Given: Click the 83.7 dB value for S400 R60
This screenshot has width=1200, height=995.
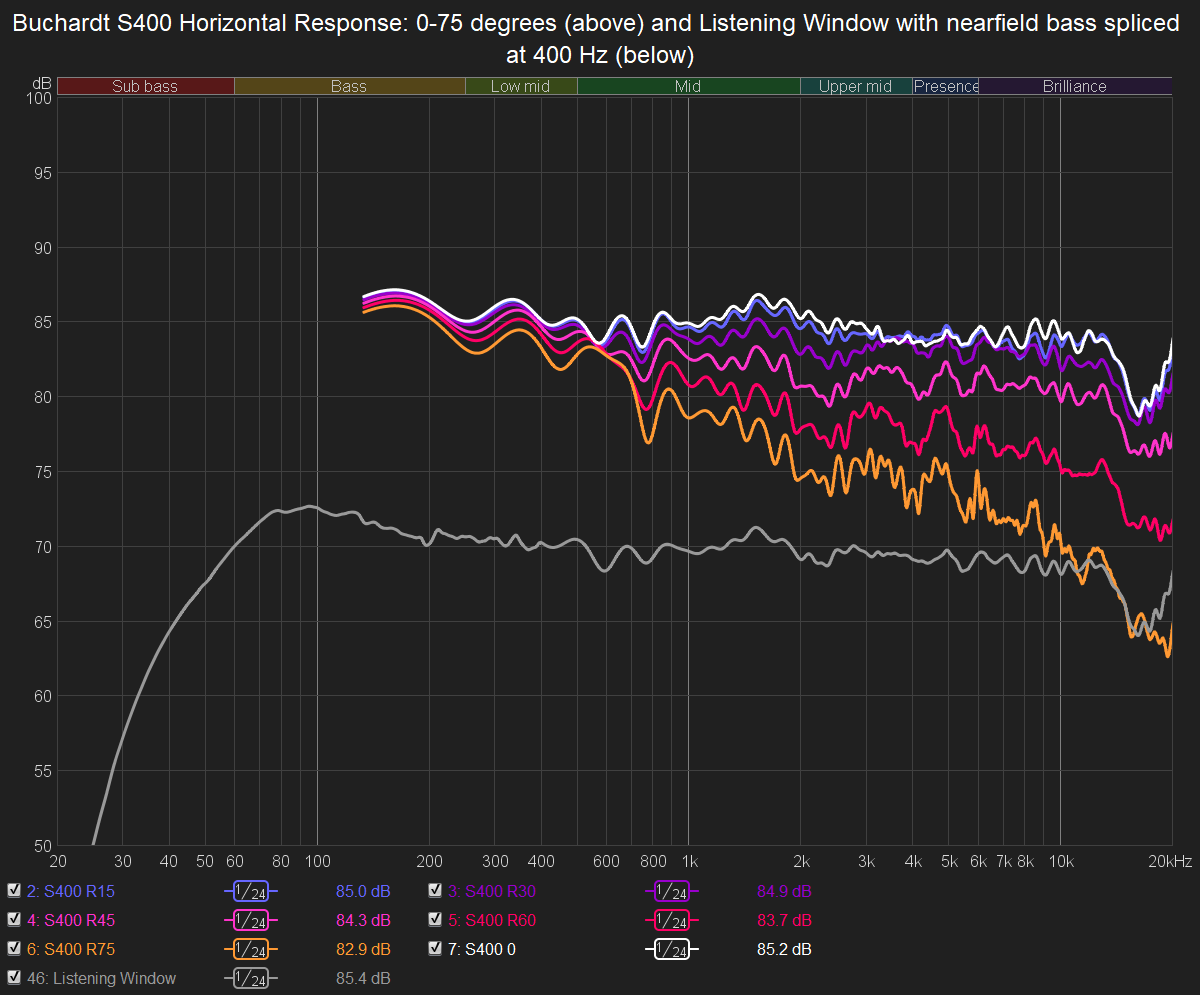Looking at the screenshot, I should click(x=784, y=919).
